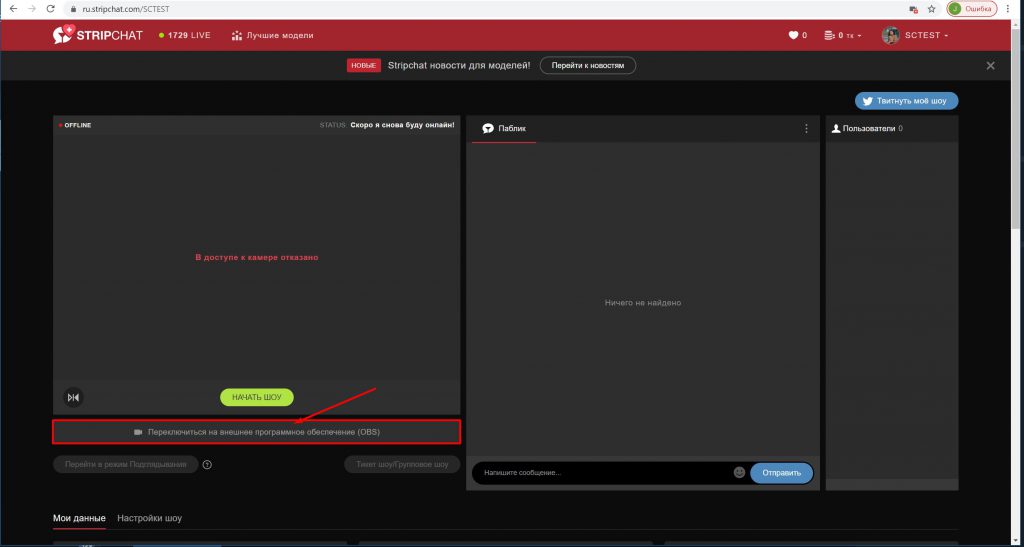The width and height of the screenshot is (1024, 547).
Task: Open the SCTEST account dropdown
Action: click(927, 35)
